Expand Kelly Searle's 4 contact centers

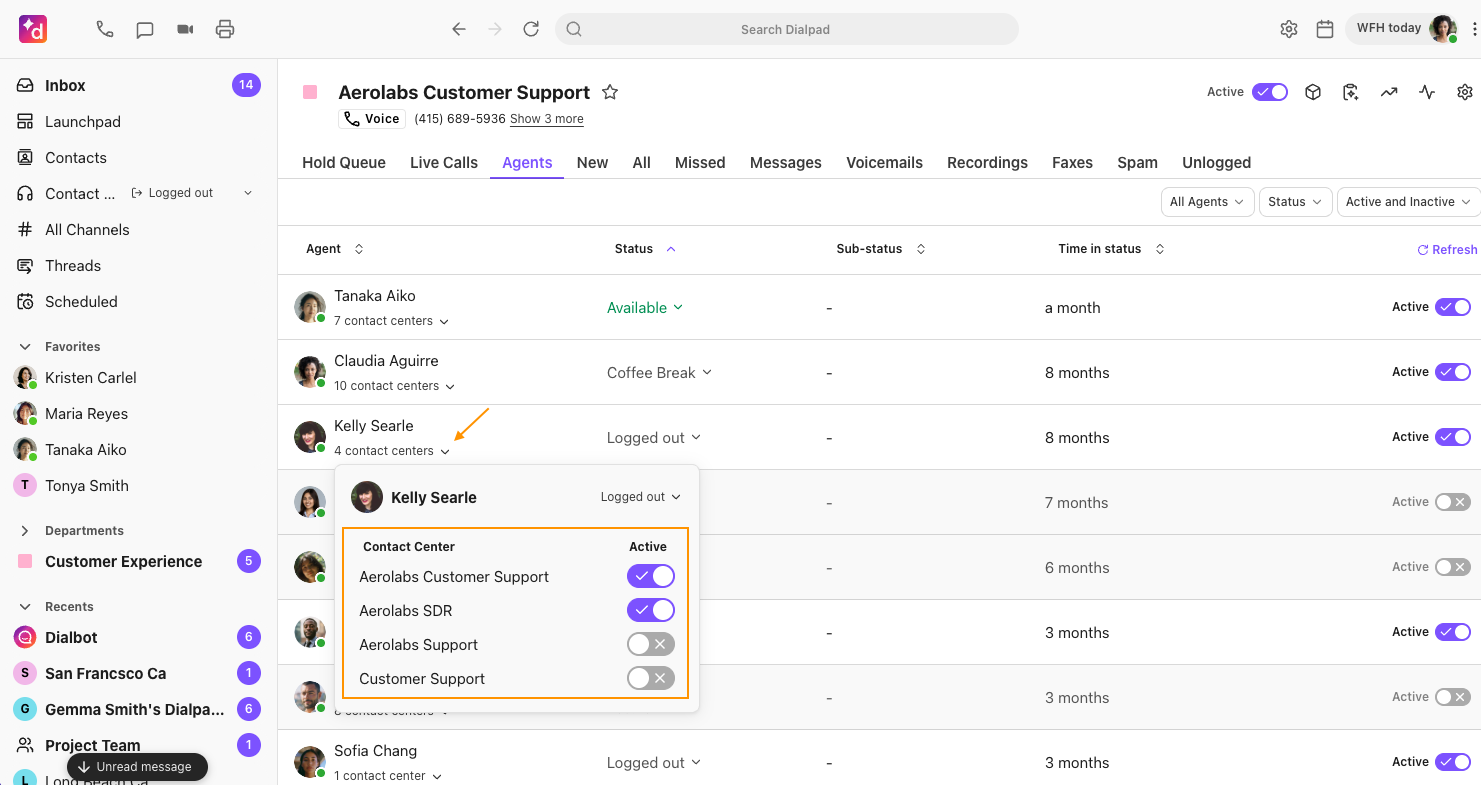pyautogui.click(x=392, y=451)
